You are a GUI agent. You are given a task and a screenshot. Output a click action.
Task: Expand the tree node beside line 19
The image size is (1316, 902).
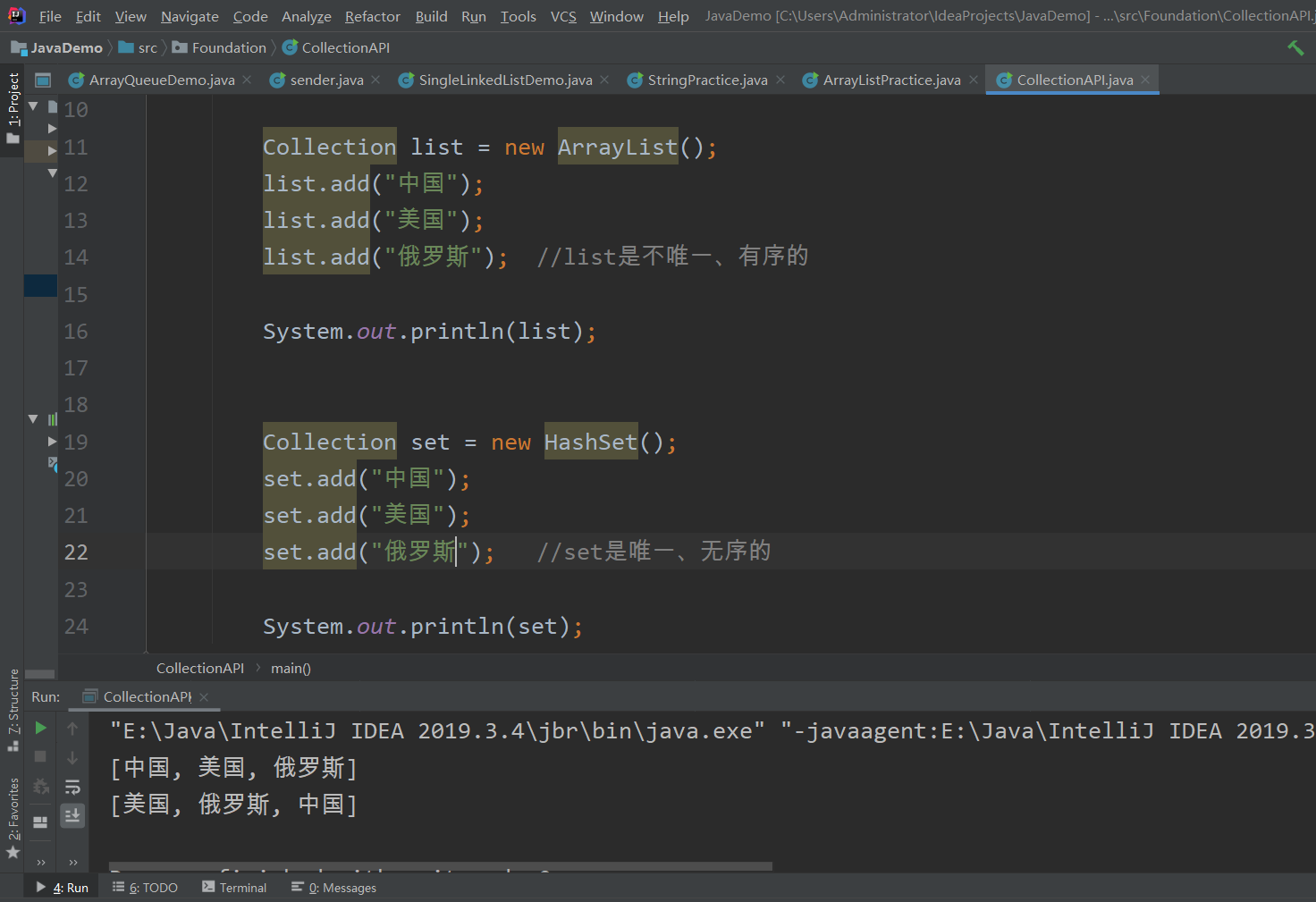(x=52, y=441)
